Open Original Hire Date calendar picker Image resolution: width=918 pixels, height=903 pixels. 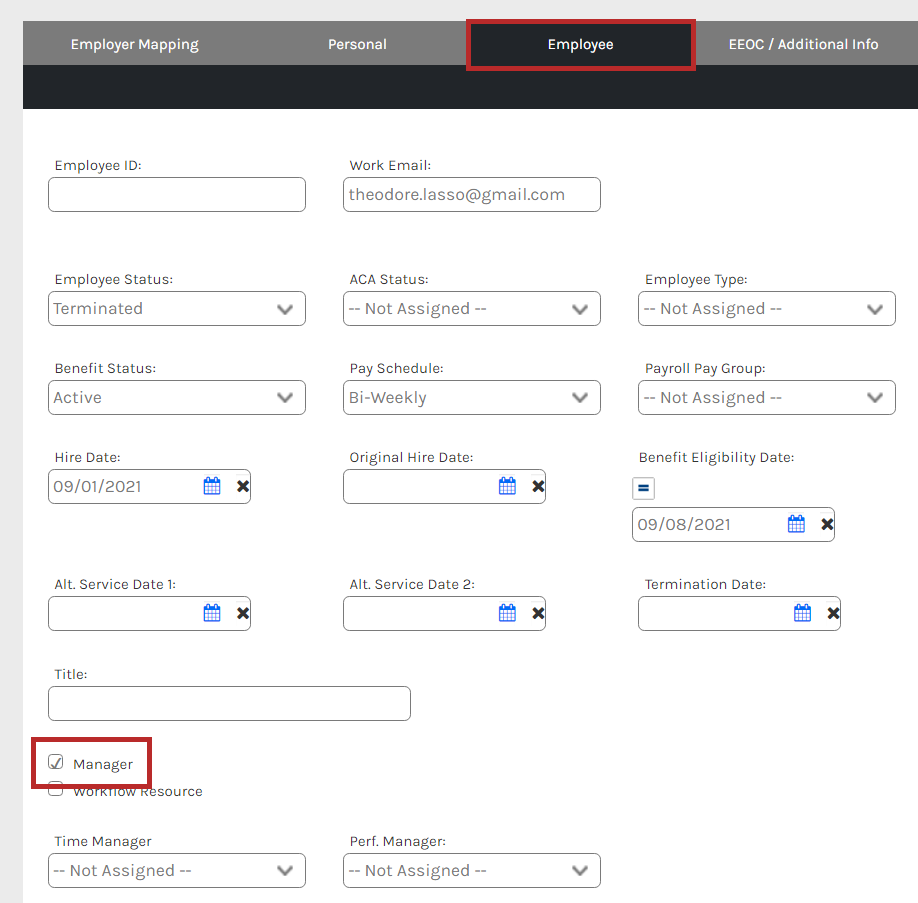(507, 487)
